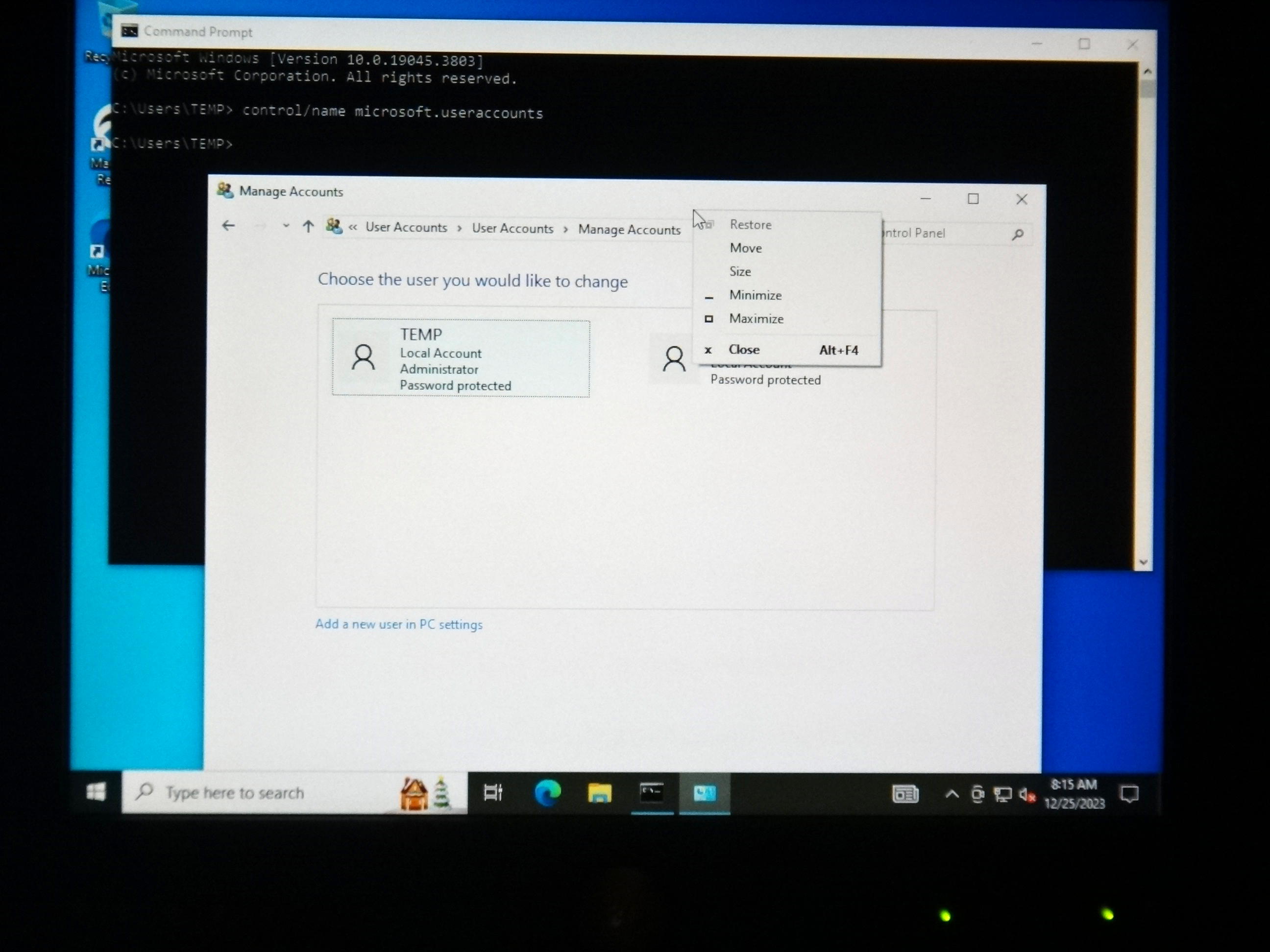Show hidden tray icons chevron

point(952,795)
